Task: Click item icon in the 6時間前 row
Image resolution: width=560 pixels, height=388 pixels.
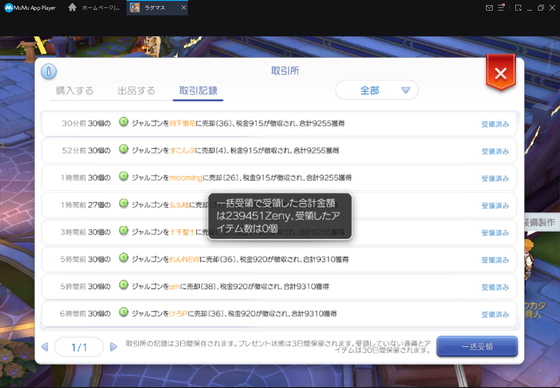Action: click(124, 312)
